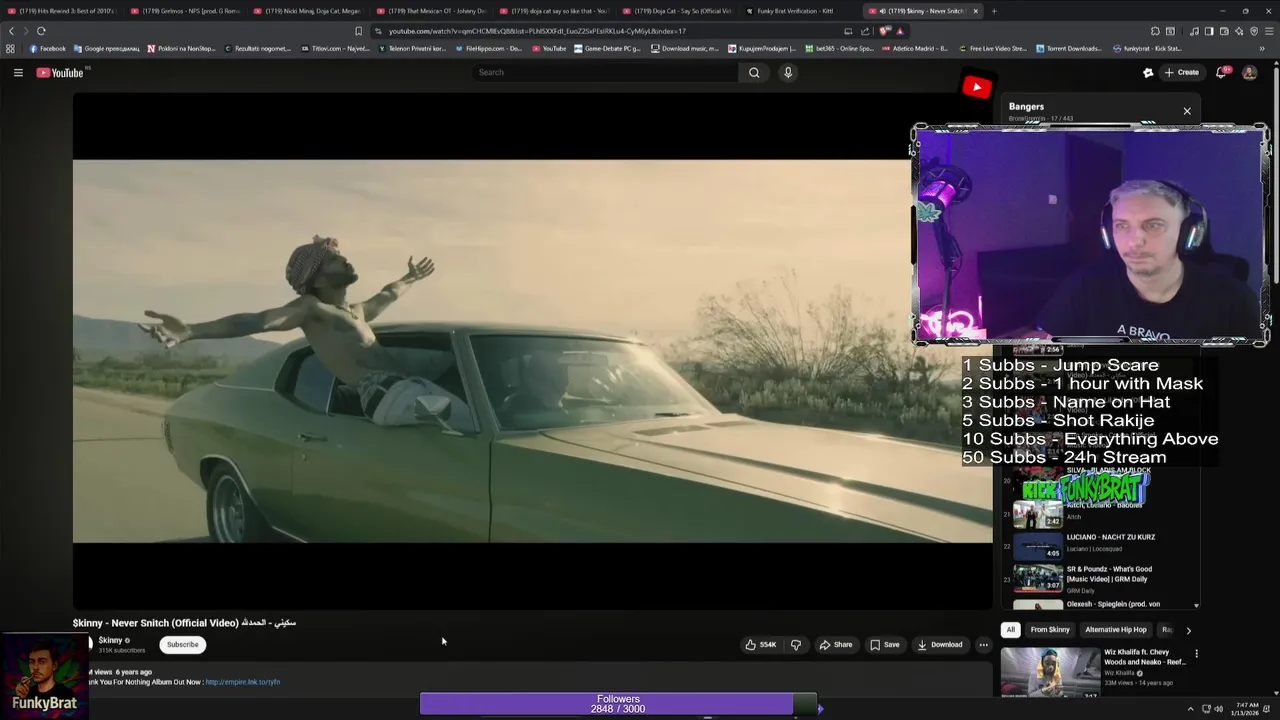Bookmark this page from address bar
The height and width of the screenshot is (720, 1280).
point(359,31)
